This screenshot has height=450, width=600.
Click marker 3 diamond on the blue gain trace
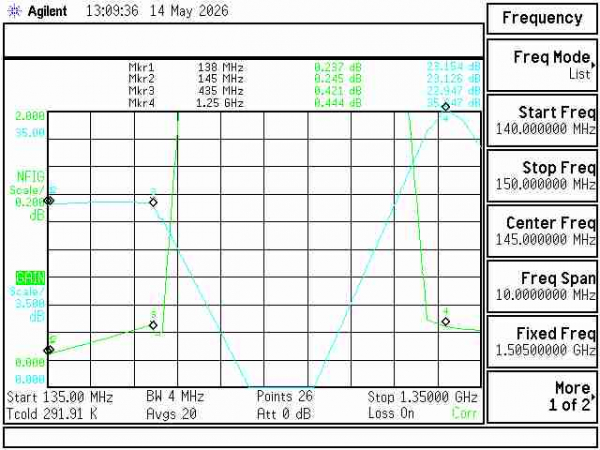click(153, 202)
